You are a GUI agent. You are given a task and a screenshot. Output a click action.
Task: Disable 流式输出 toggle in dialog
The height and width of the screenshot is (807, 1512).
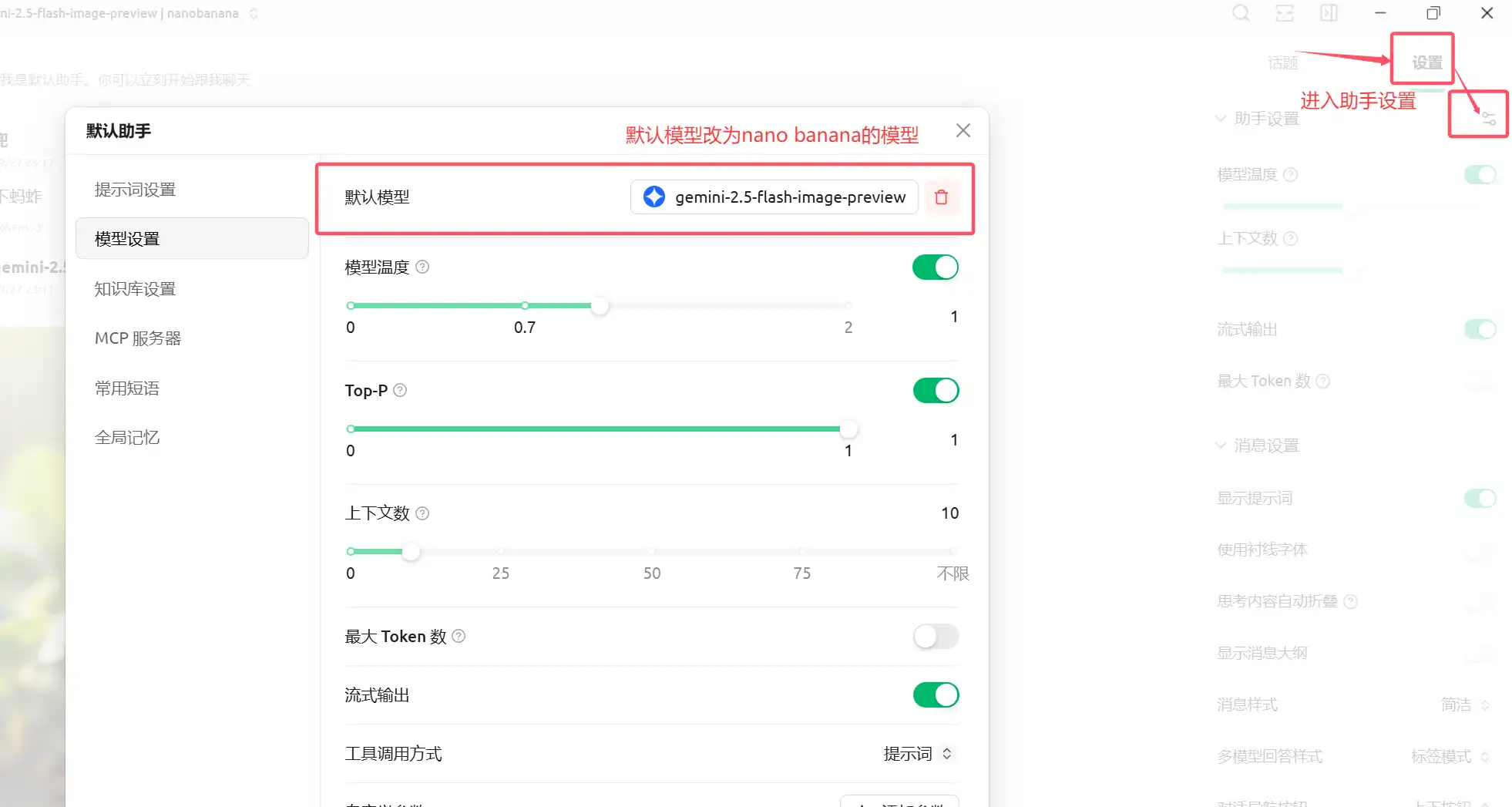pos(936,695)
